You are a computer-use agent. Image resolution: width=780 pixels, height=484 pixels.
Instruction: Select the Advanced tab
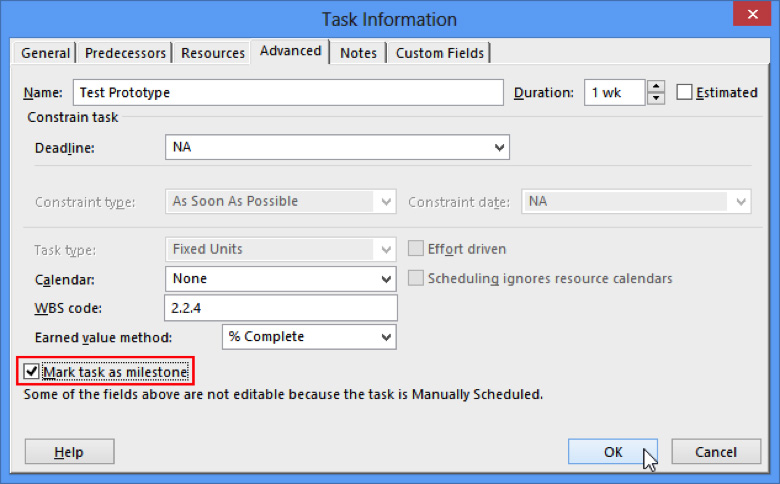click(291, 51)
